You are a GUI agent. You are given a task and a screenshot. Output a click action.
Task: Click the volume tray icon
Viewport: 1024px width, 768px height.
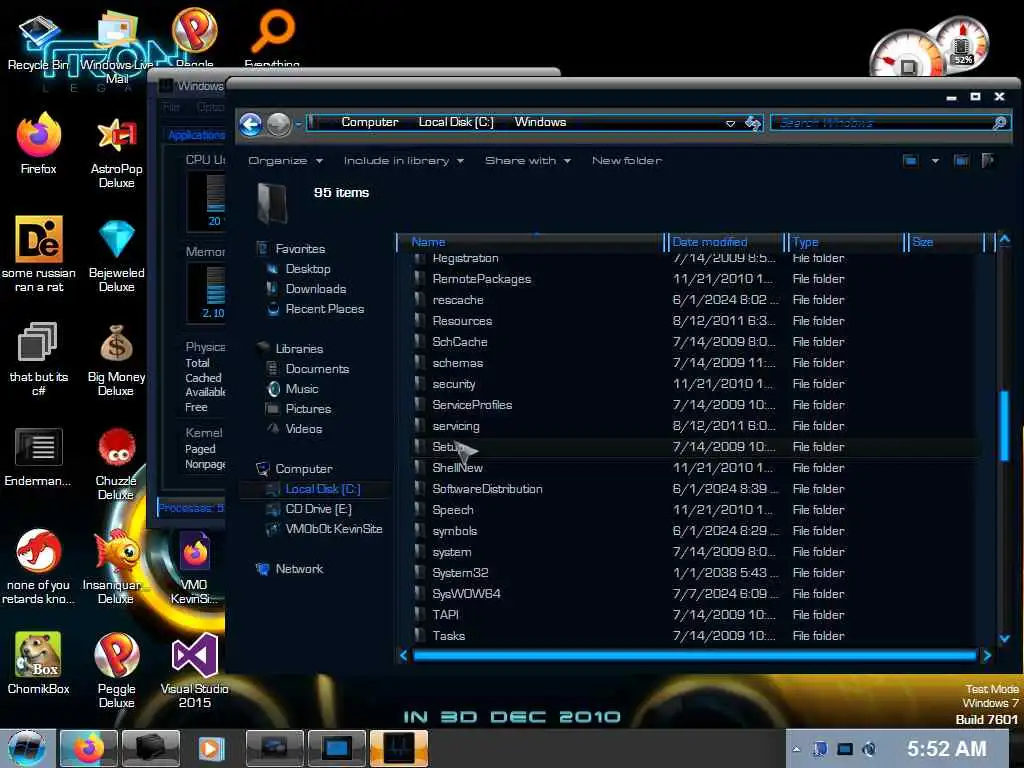pos(869,749)
